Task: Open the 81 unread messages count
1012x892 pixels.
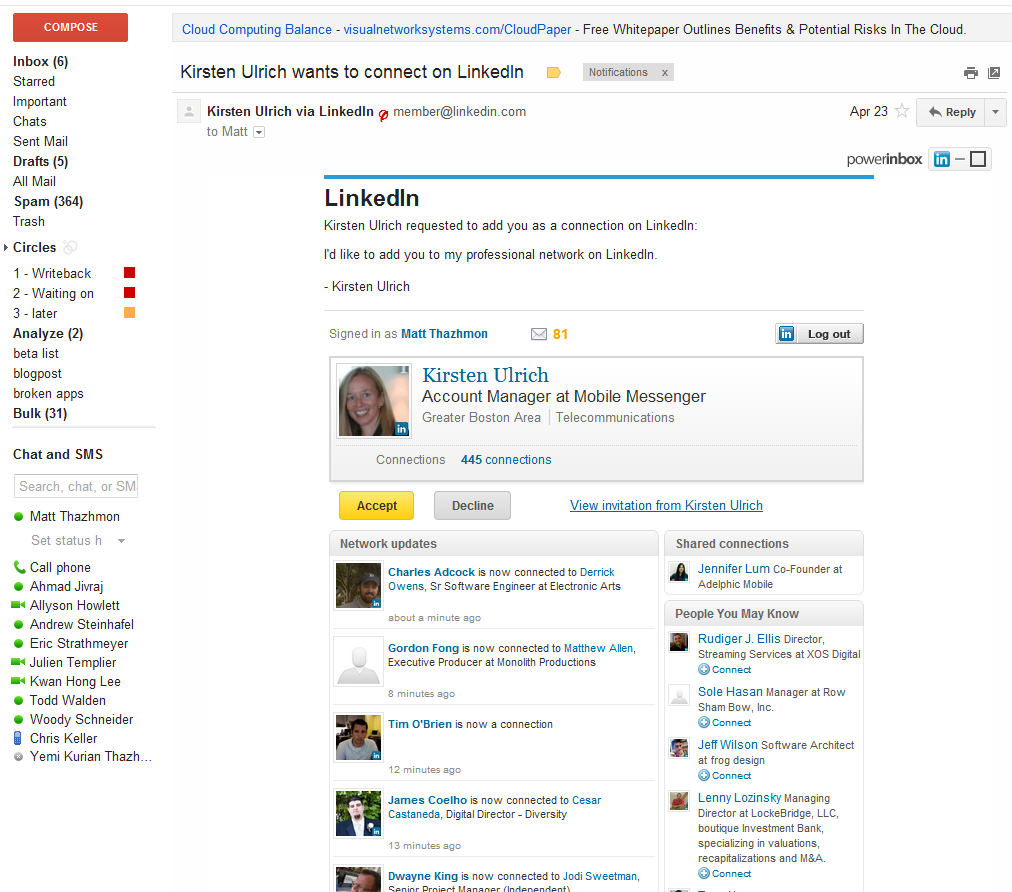Action: (x=560, y=334)
